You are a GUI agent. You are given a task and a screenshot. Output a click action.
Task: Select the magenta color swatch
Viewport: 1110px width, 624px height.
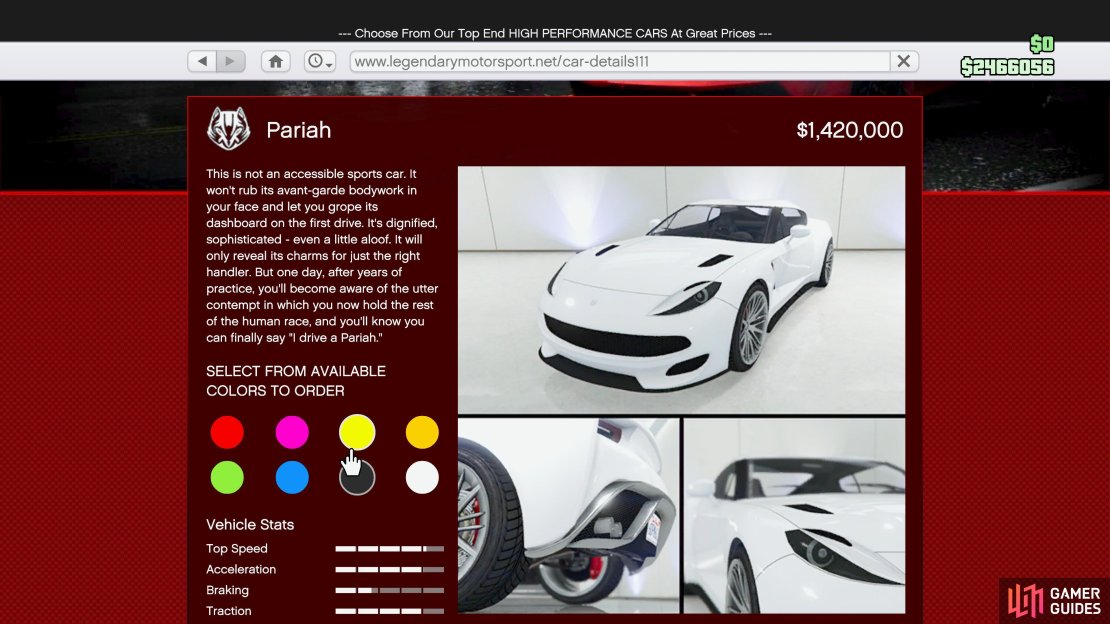tap(292, 432)
